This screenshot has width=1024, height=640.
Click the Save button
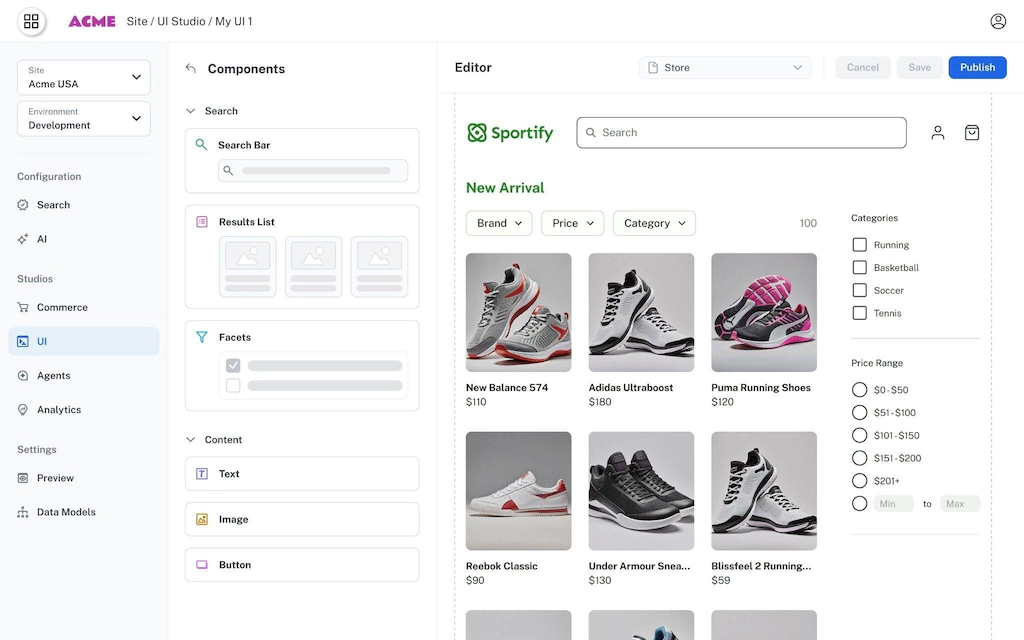pyautogui.click(x=919, y=67)
